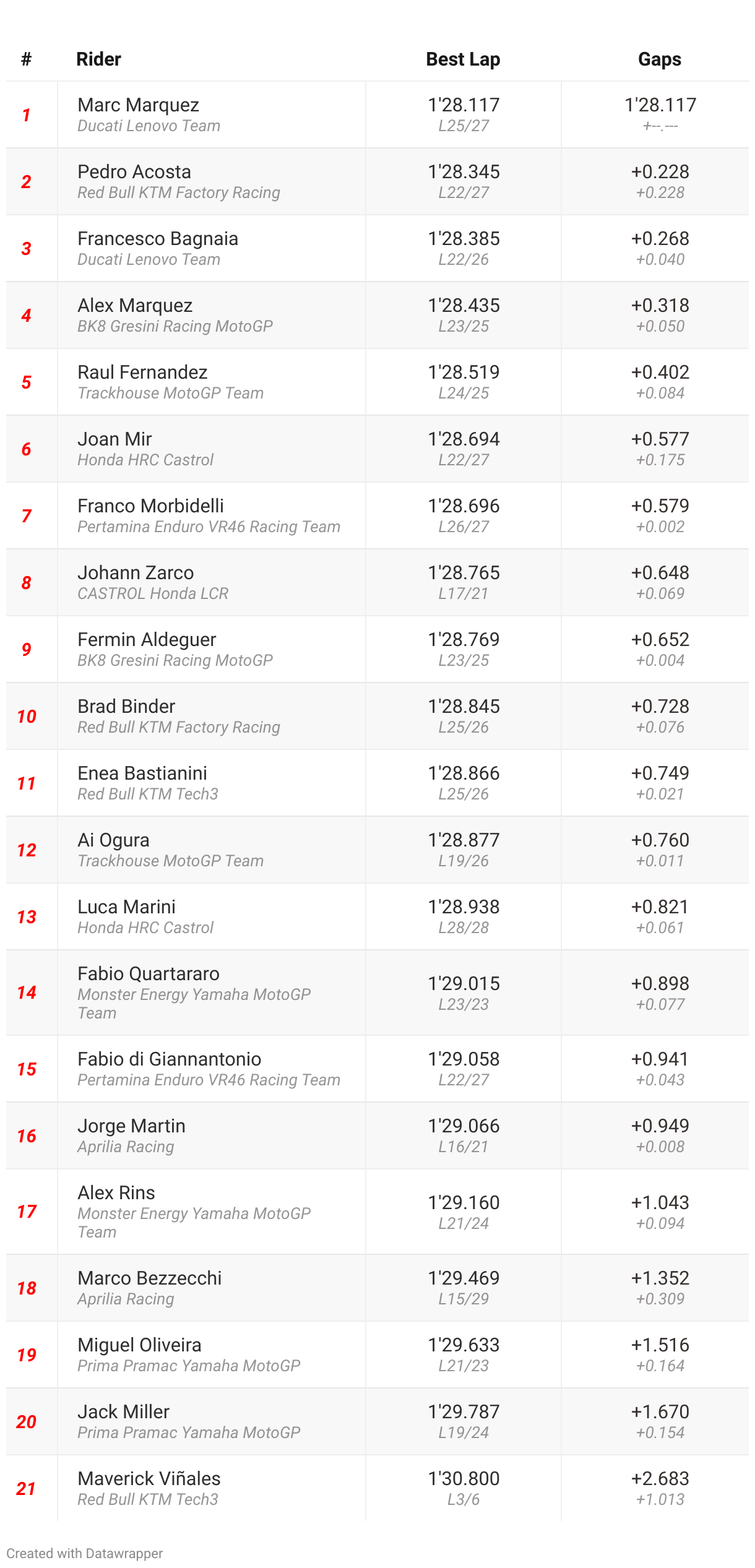The image size is (755, 1568).
Task: Select Jack Miller rider name
Action: point(123,1411)
